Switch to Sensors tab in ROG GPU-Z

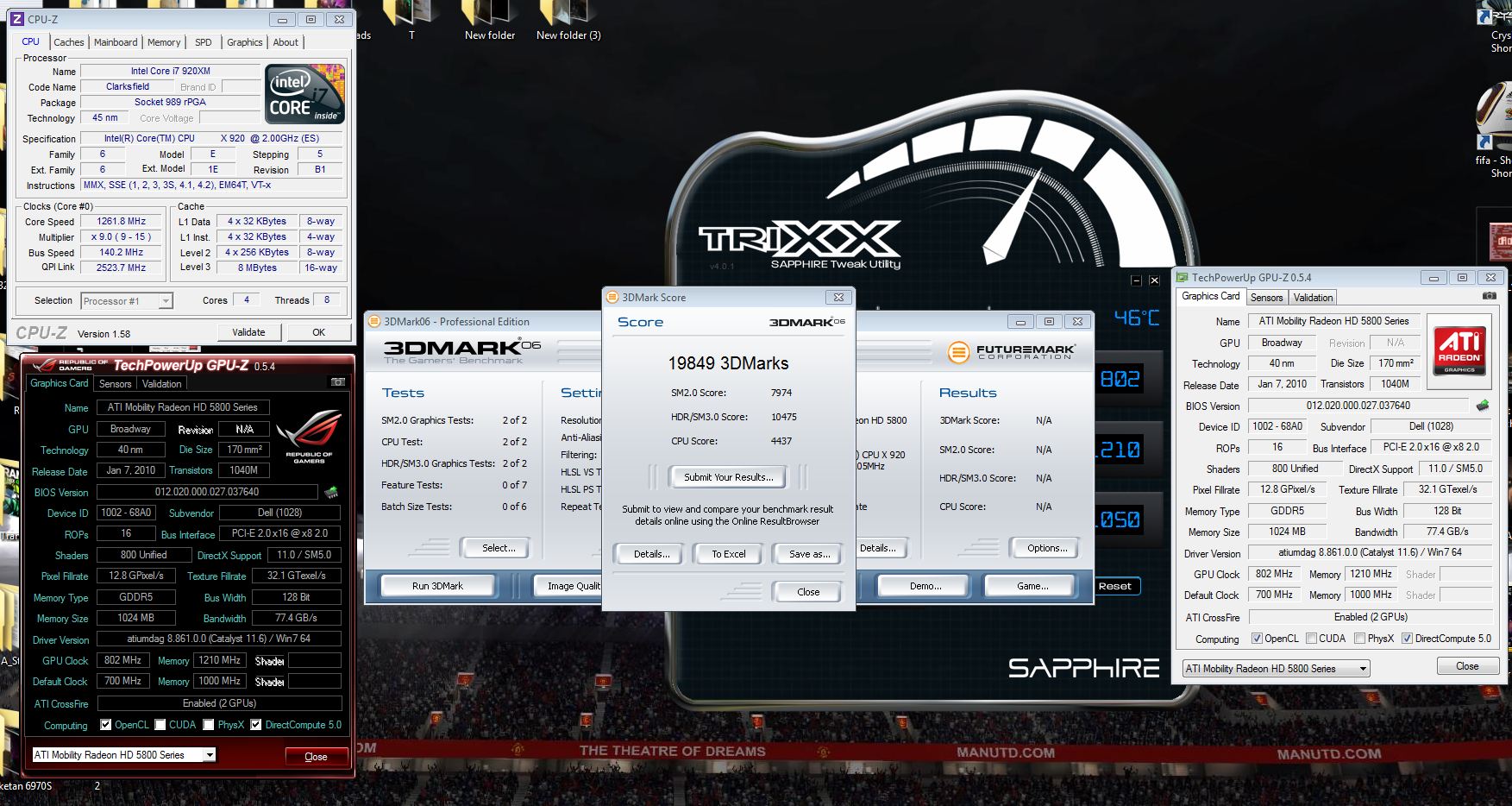[116, 384]
